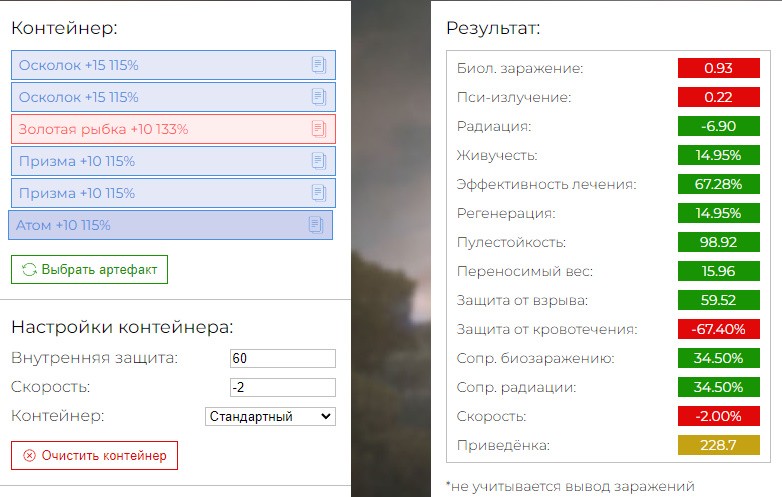
Task: Copy the second Призма +10 115% entry
Action: coord(319,192)
